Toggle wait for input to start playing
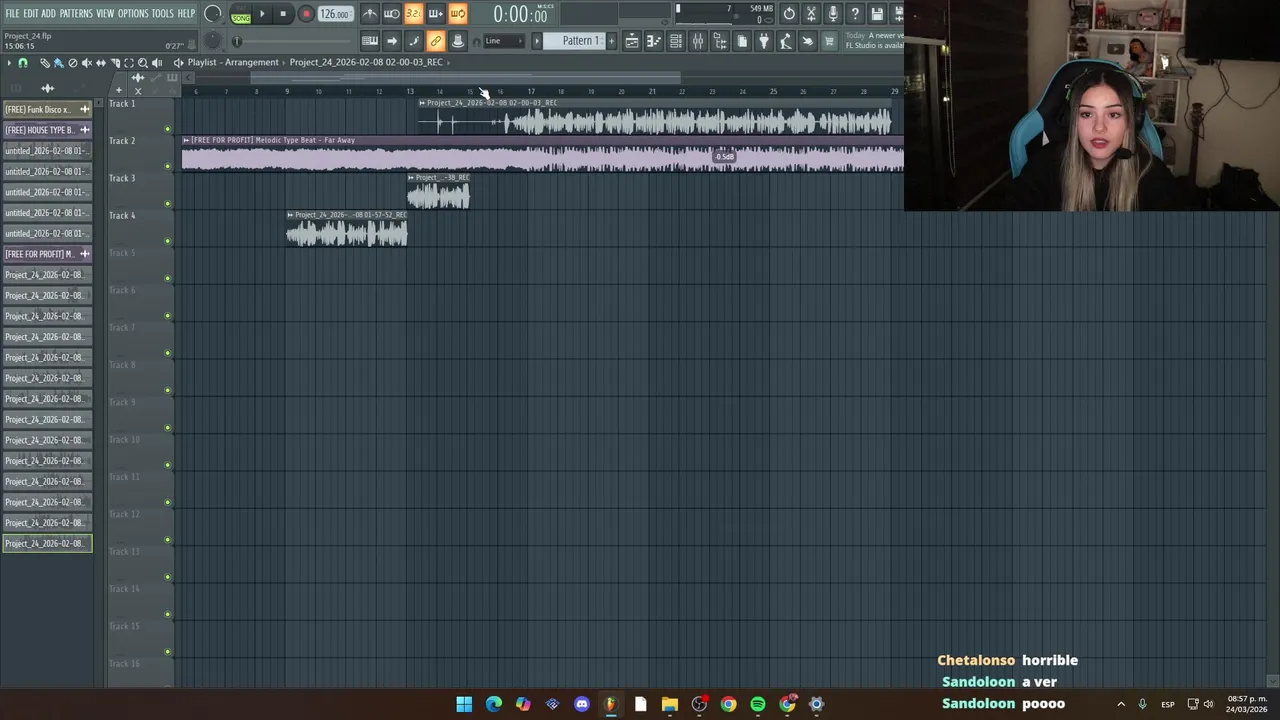 coord(392,14)
